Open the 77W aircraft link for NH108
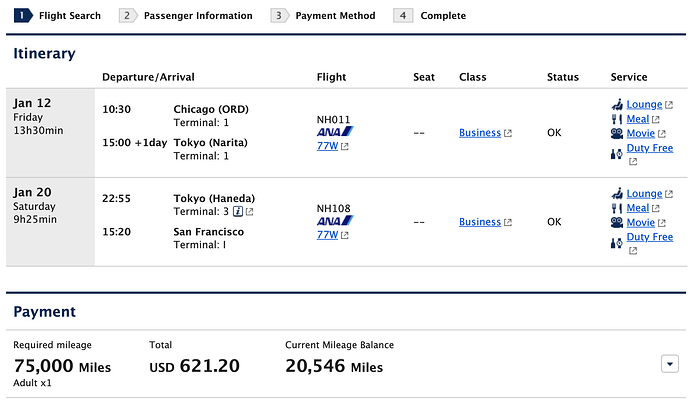Screen dimensions: 690x416 click(327, 235)
